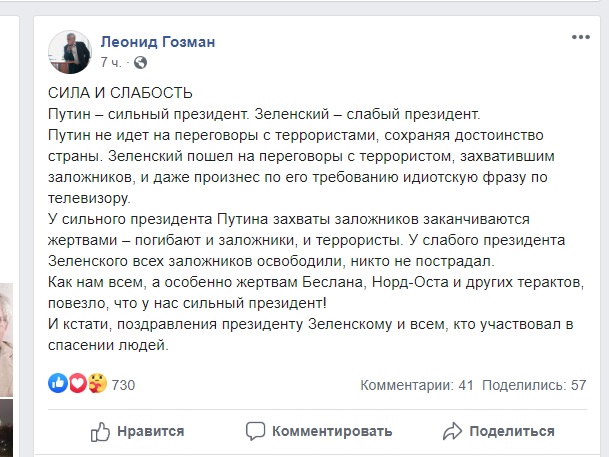Open the 'Поделиться' share options

point(511,431)
